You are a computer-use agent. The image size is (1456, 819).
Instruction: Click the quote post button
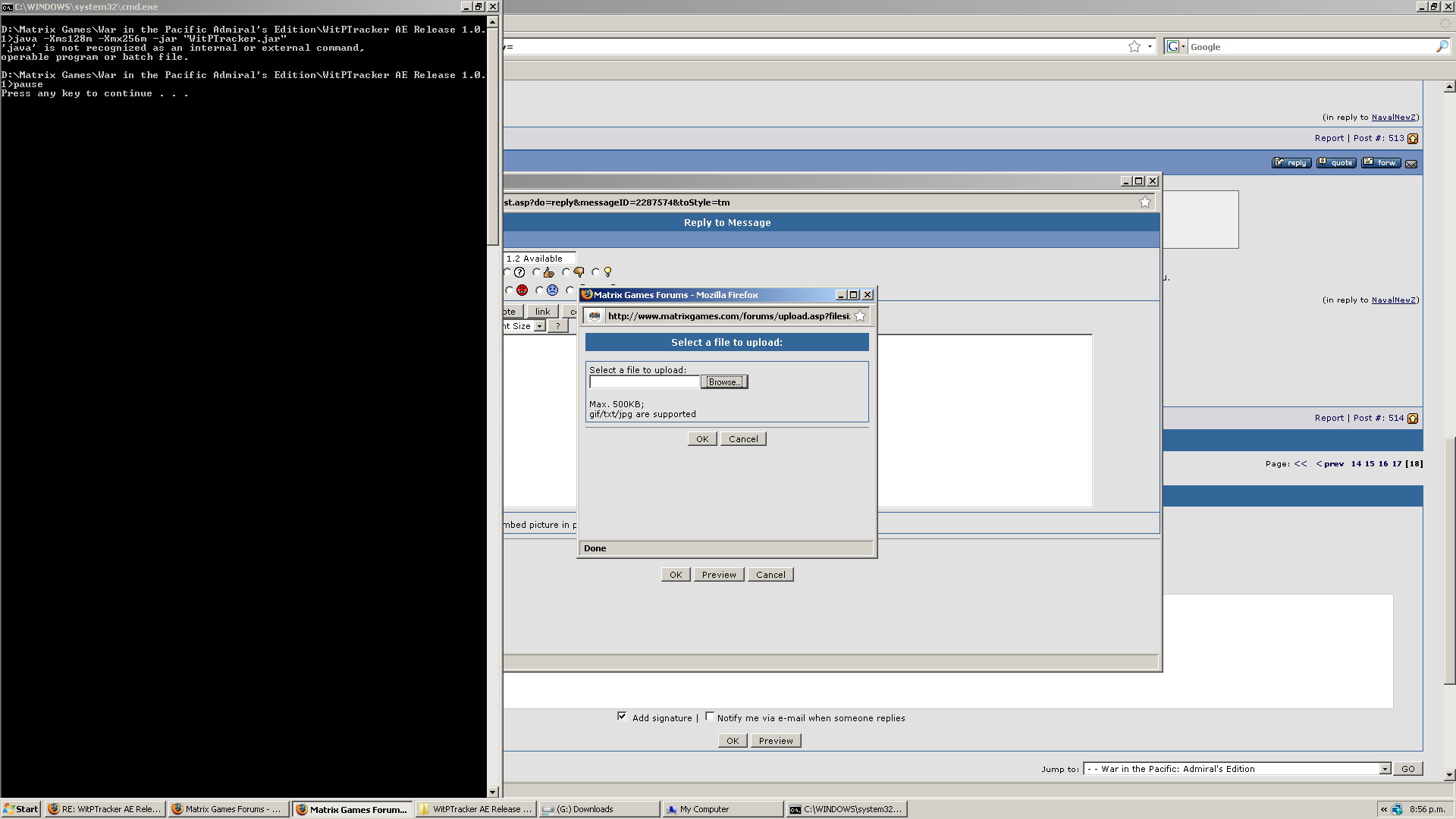[x=1336, y=163]
